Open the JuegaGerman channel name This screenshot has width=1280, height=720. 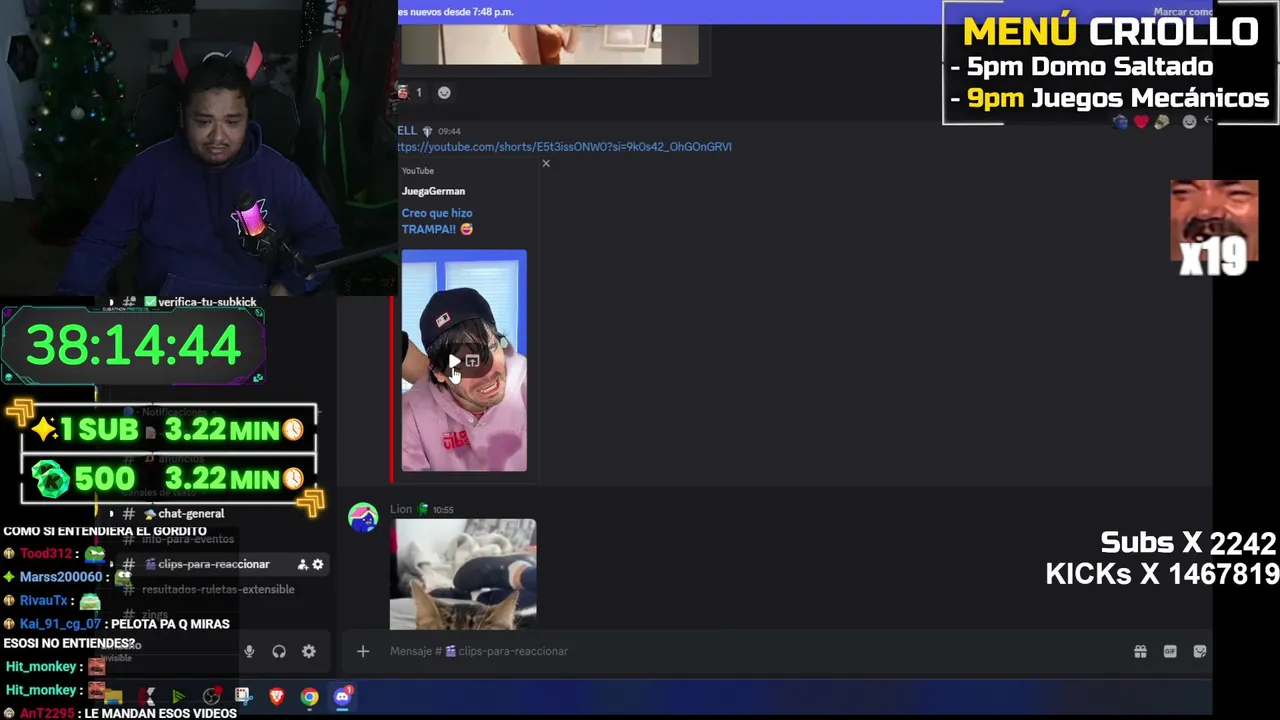[x=433, y=191]
